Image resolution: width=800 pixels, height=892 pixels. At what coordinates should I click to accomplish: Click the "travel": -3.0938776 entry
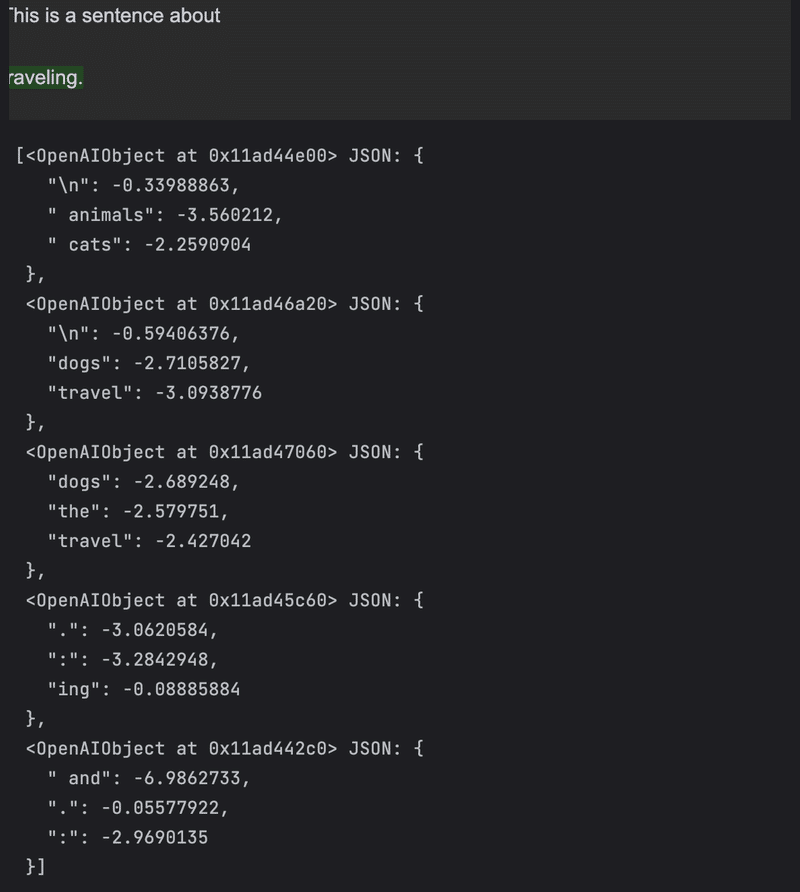[155, 393]
